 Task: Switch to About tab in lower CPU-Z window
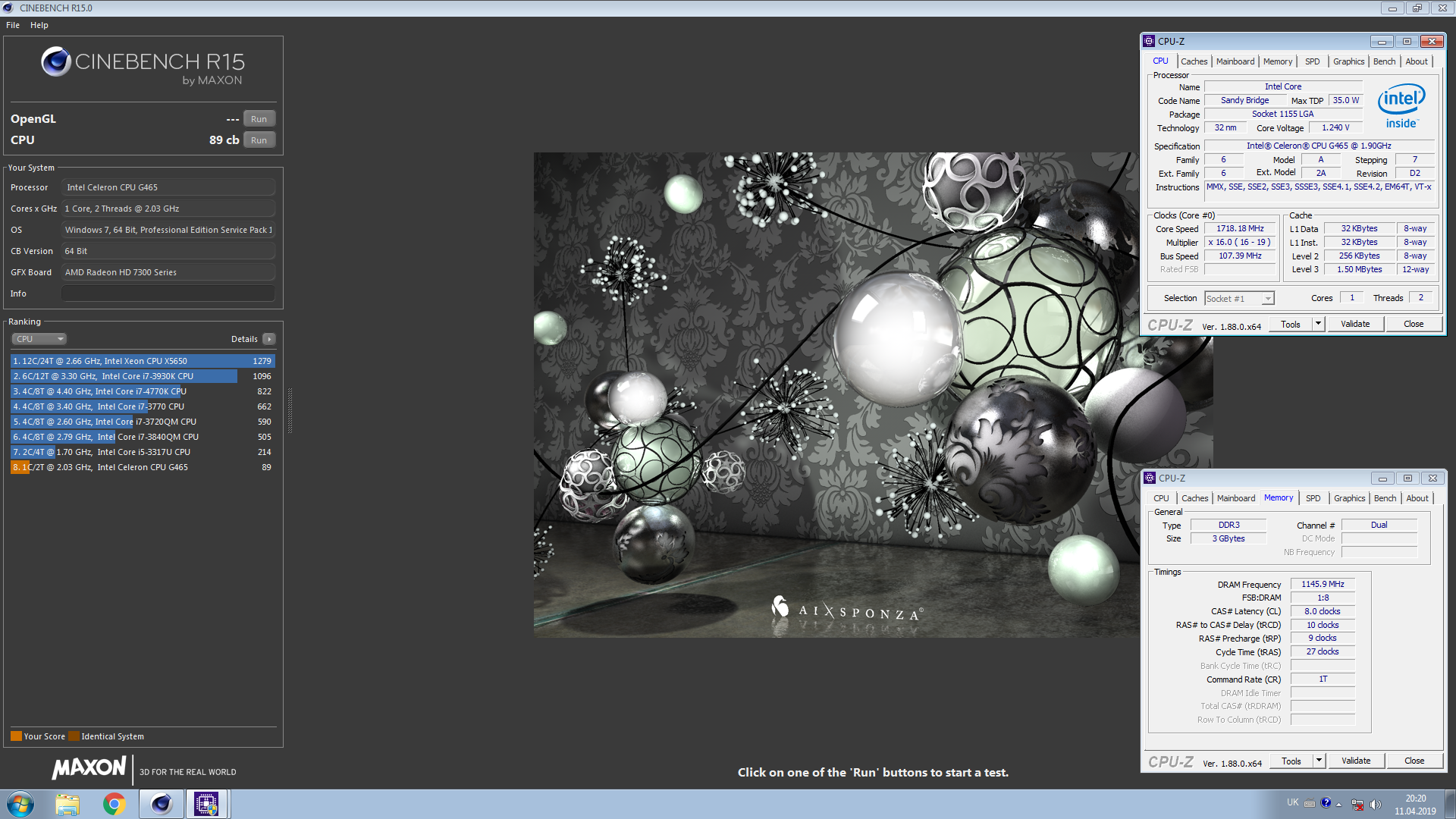[x=1417, y=498]
